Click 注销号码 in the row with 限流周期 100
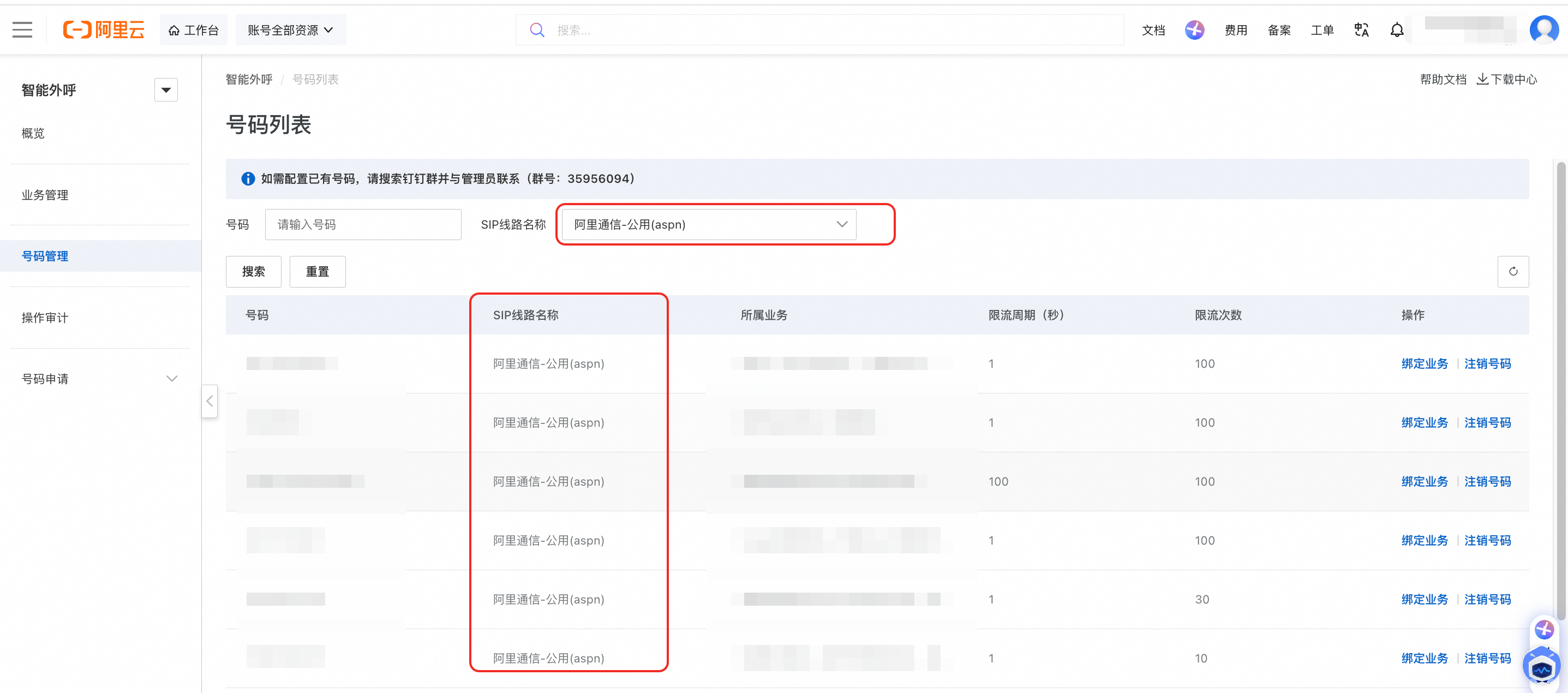1568x693 pixels. point(1487,482)
